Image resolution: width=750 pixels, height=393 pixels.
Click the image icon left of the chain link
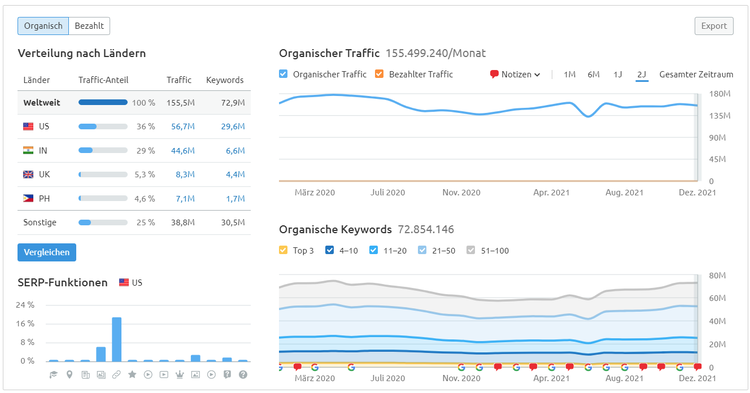coord(101,375)
